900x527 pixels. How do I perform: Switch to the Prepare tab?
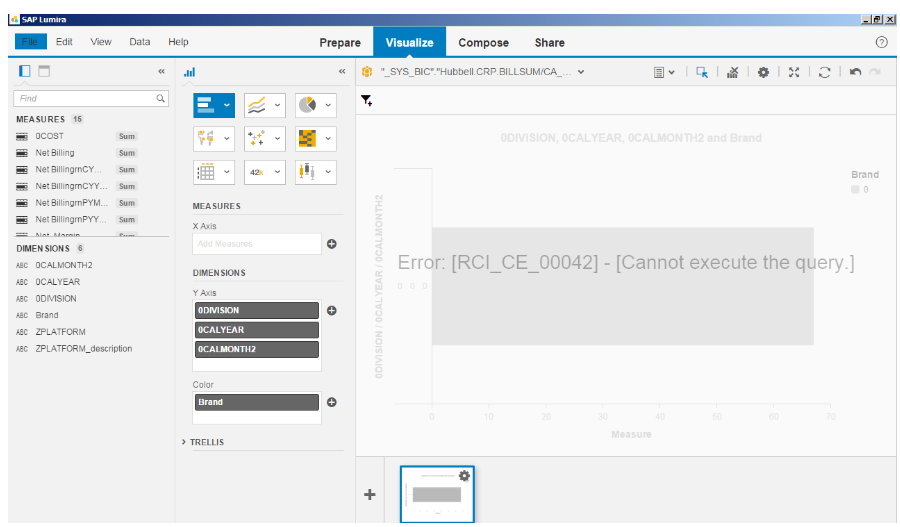(340, 42)
